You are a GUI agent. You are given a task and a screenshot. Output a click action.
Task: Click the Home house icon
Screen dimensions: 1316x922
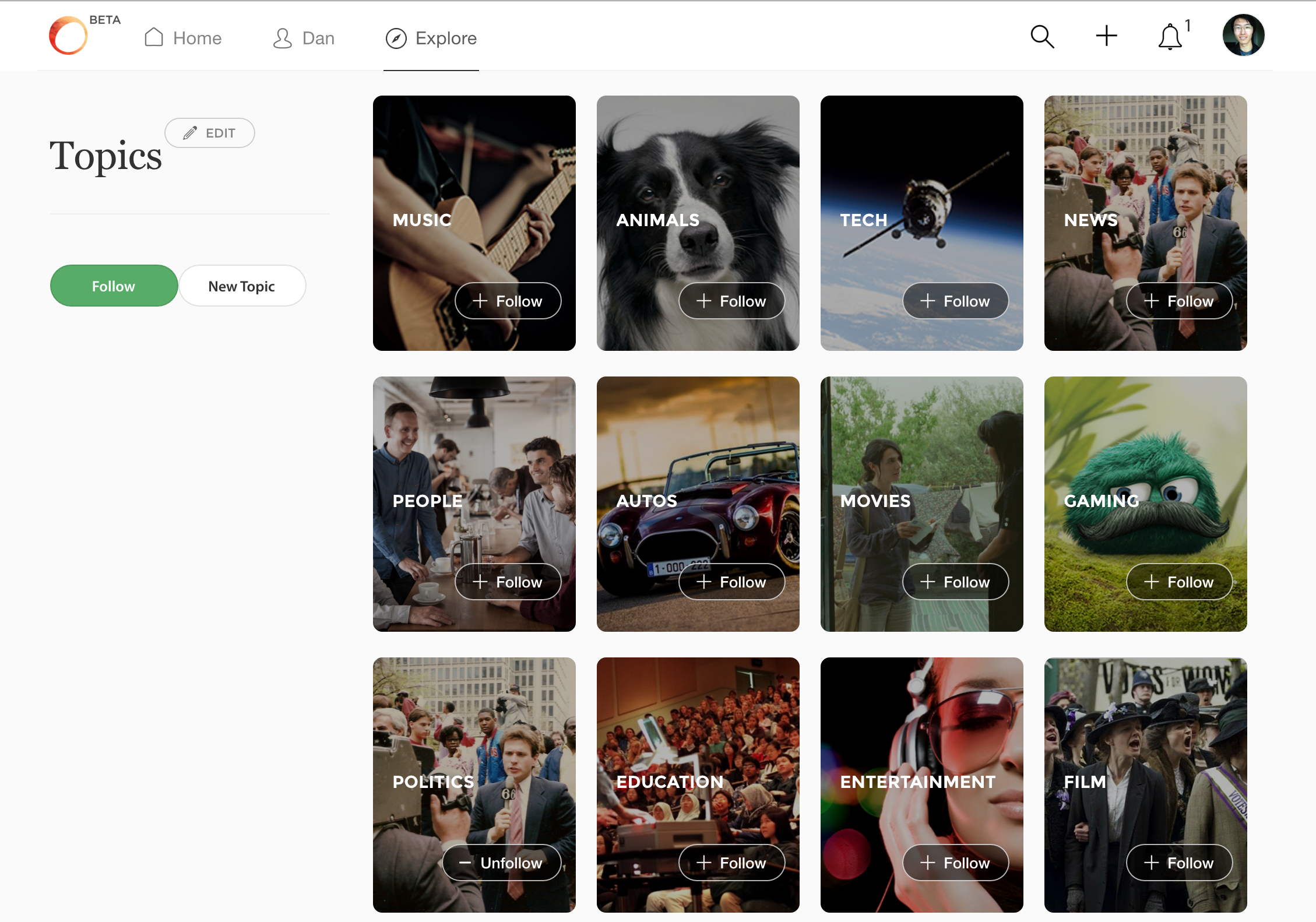(x=154, y=37)
